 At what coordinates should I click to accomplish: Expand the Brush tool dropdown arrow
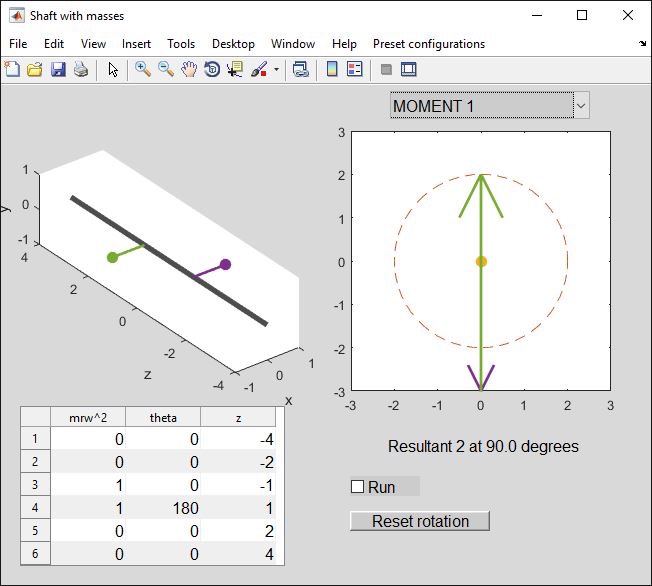(276, 70)
